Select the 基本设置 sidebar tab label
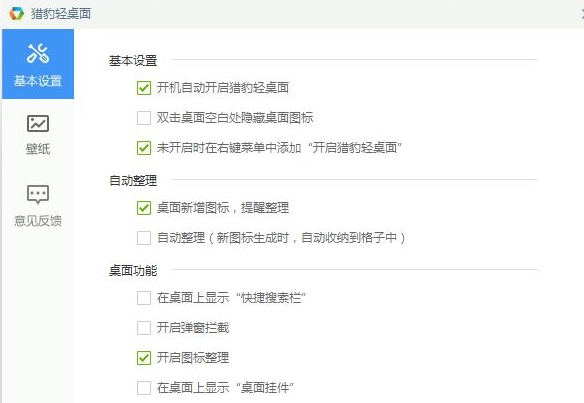Viewport: 584px width, 403px height. [x=38, y=81]
